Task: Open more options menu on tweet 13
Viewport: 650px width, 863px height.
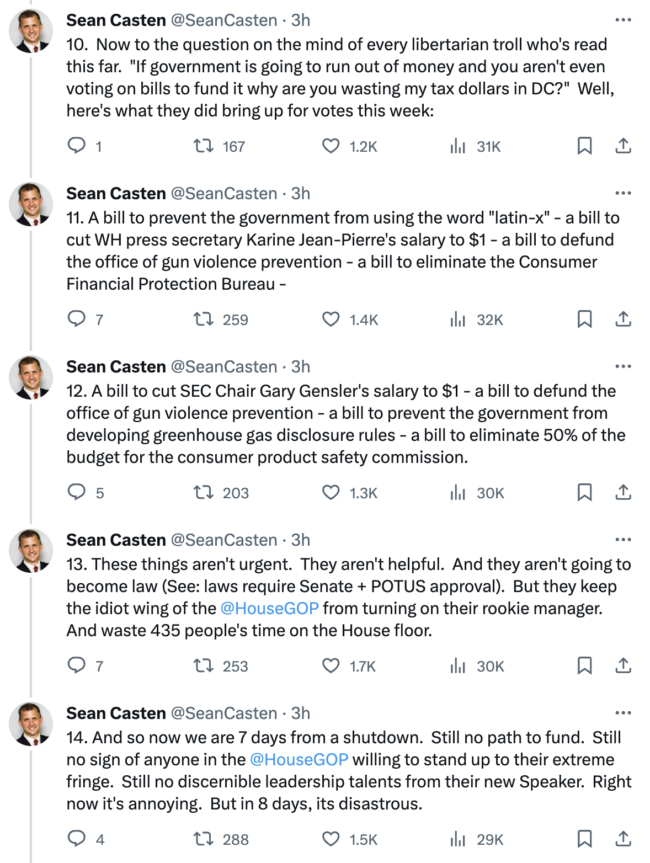Action: pyautogui.click(x=623, y=539)
